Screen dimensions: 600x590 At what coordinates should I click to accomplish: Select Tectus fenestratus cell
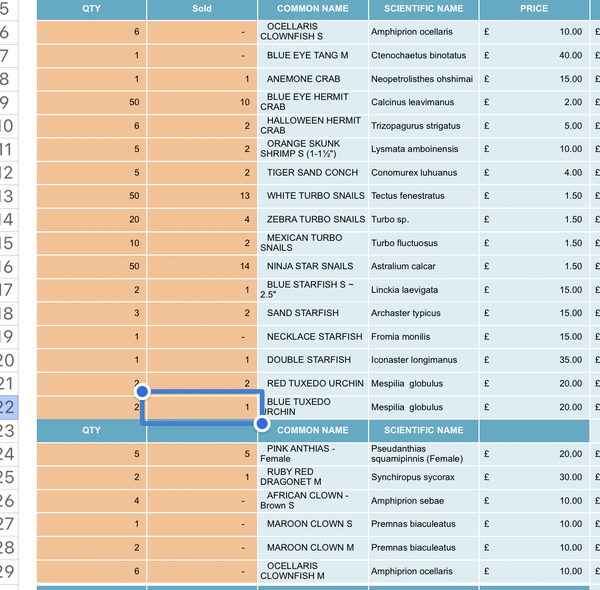click(424, 196)
